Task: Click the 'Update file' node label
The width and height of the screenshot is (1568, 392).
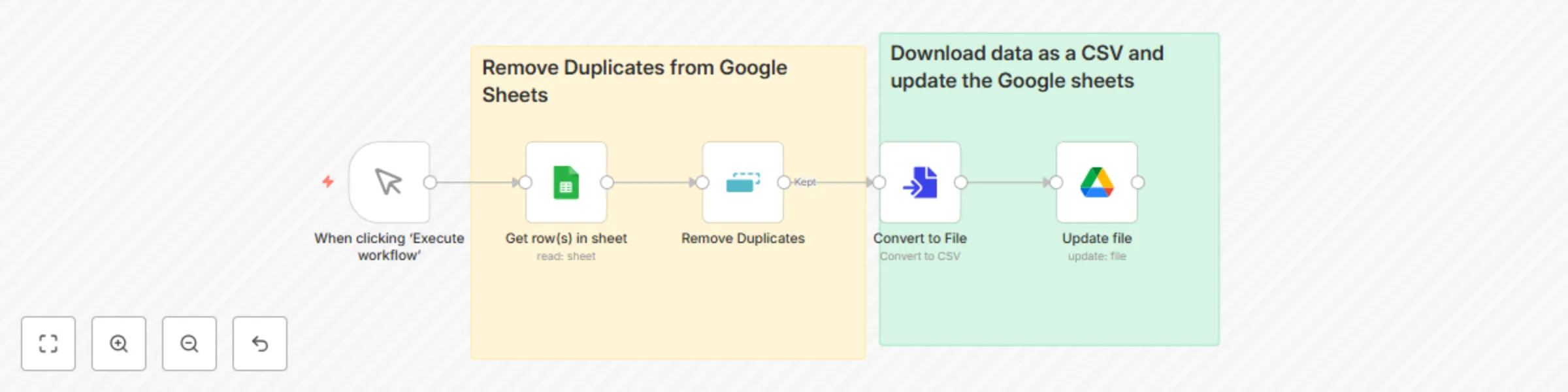Action: pos(1097,238)
